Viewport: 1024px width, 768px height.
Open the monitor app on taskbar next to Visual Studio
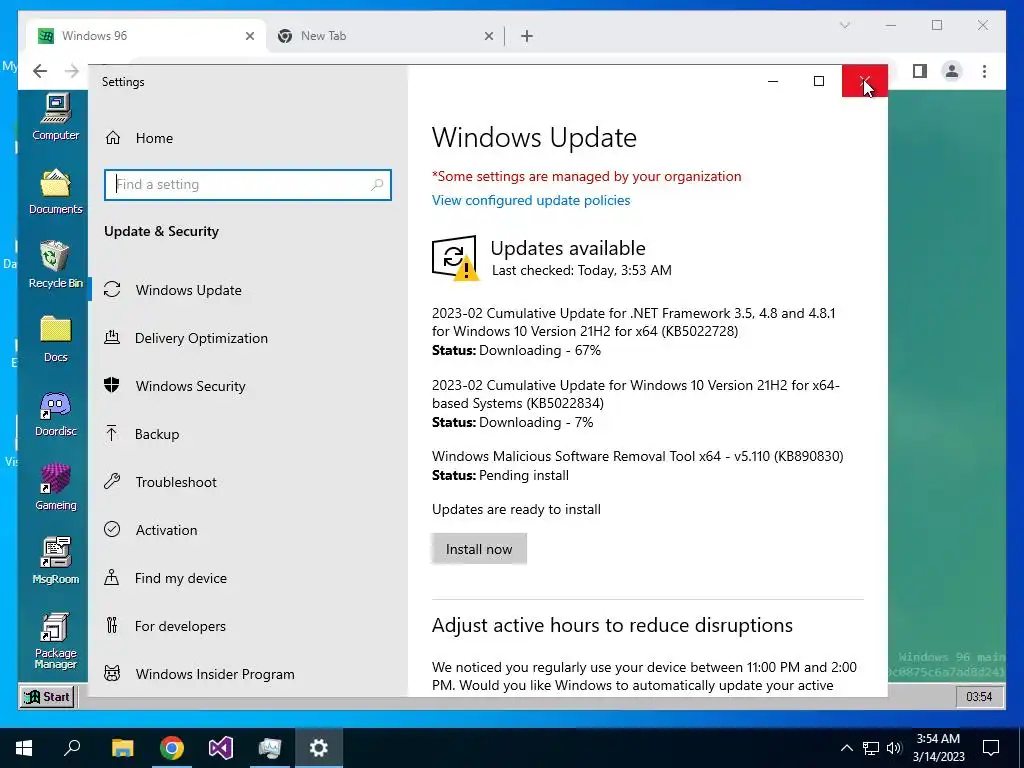(270, 748)
